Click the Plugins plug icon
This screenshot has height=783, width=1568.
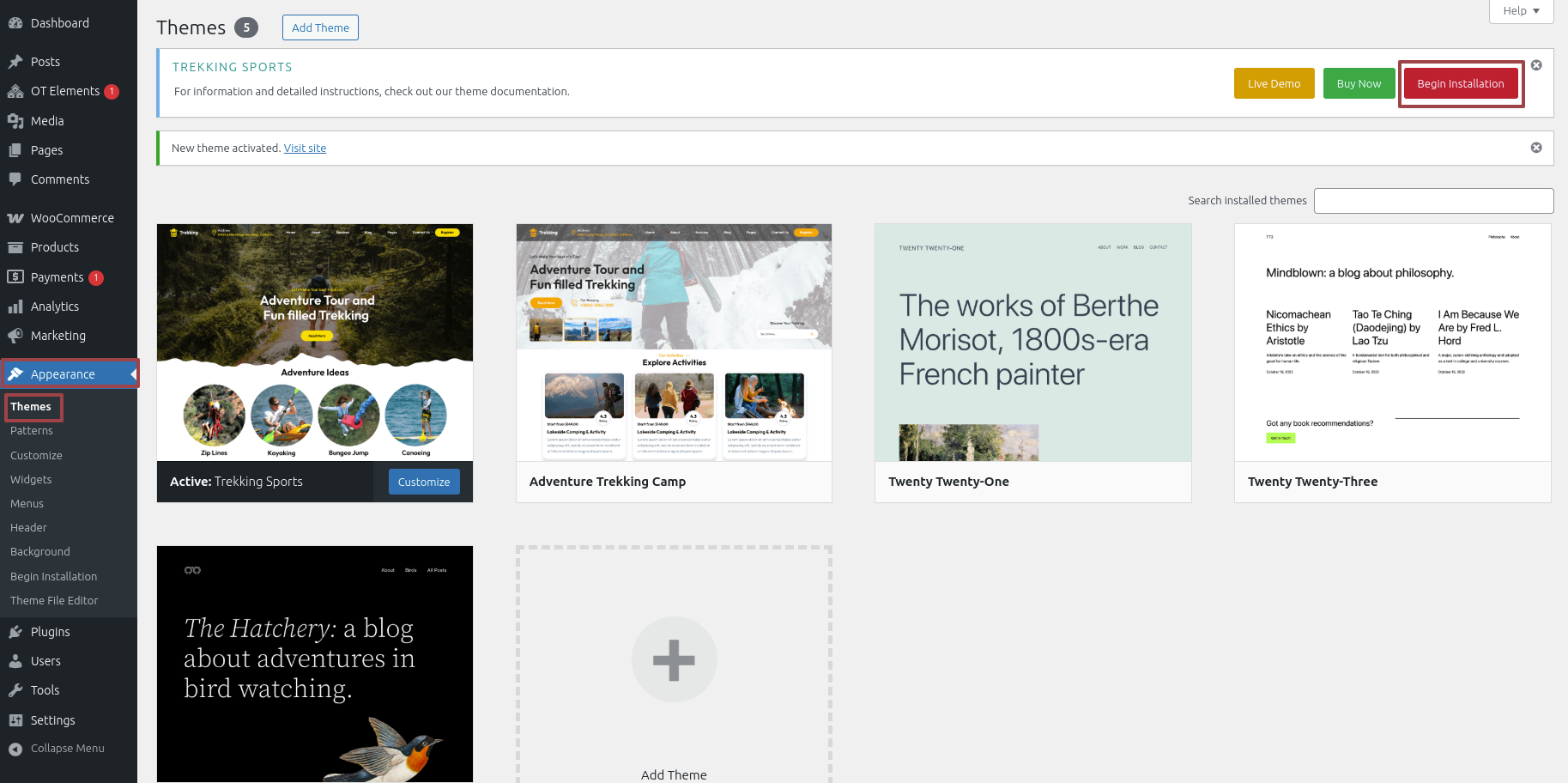tap(15, 632)
